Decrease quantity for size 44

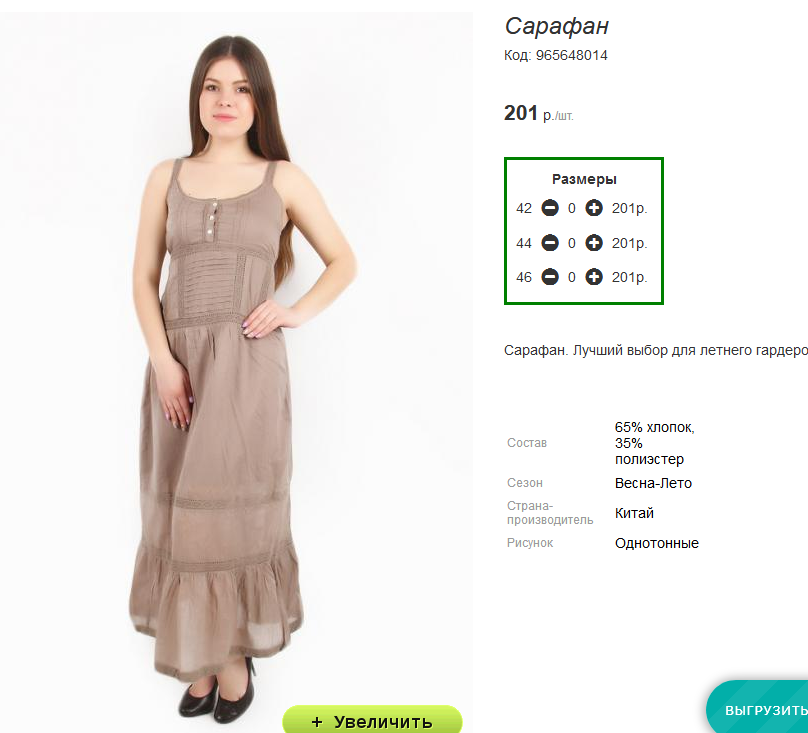(550, 243)
